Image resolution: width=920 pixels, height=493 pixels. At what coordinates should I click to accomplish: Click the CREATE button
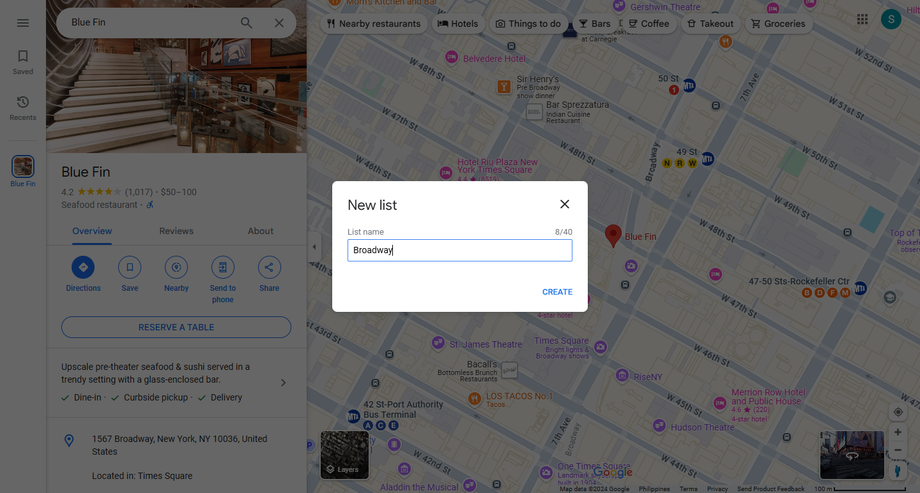pos(557,292)
